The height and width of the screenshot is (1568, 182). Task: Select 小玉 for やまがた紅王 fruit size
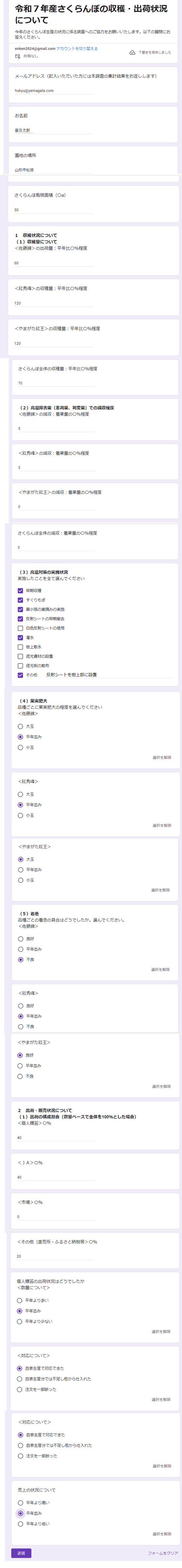tap(21, 880)
